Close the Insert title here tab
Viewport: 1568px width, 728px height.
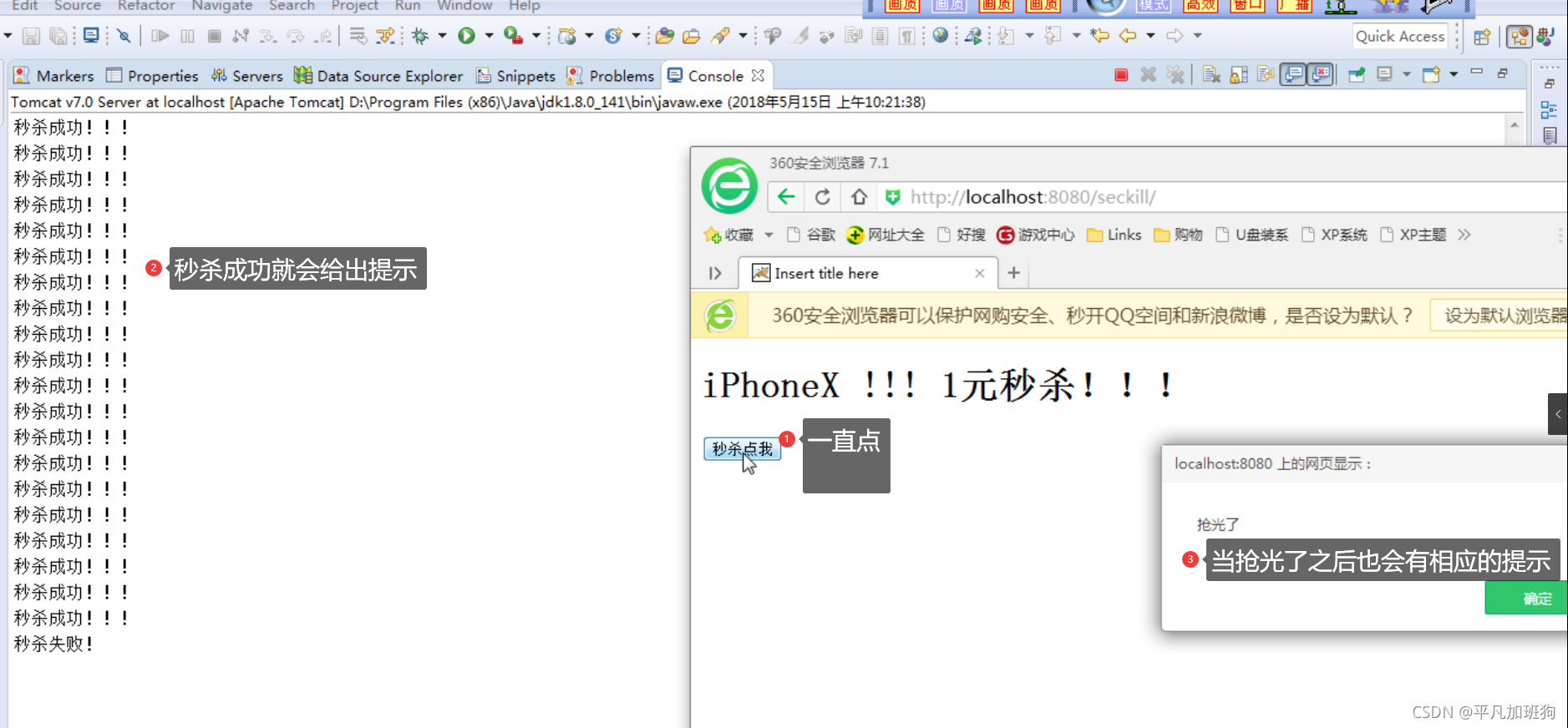pyautogui.click(x=980, y=273)
